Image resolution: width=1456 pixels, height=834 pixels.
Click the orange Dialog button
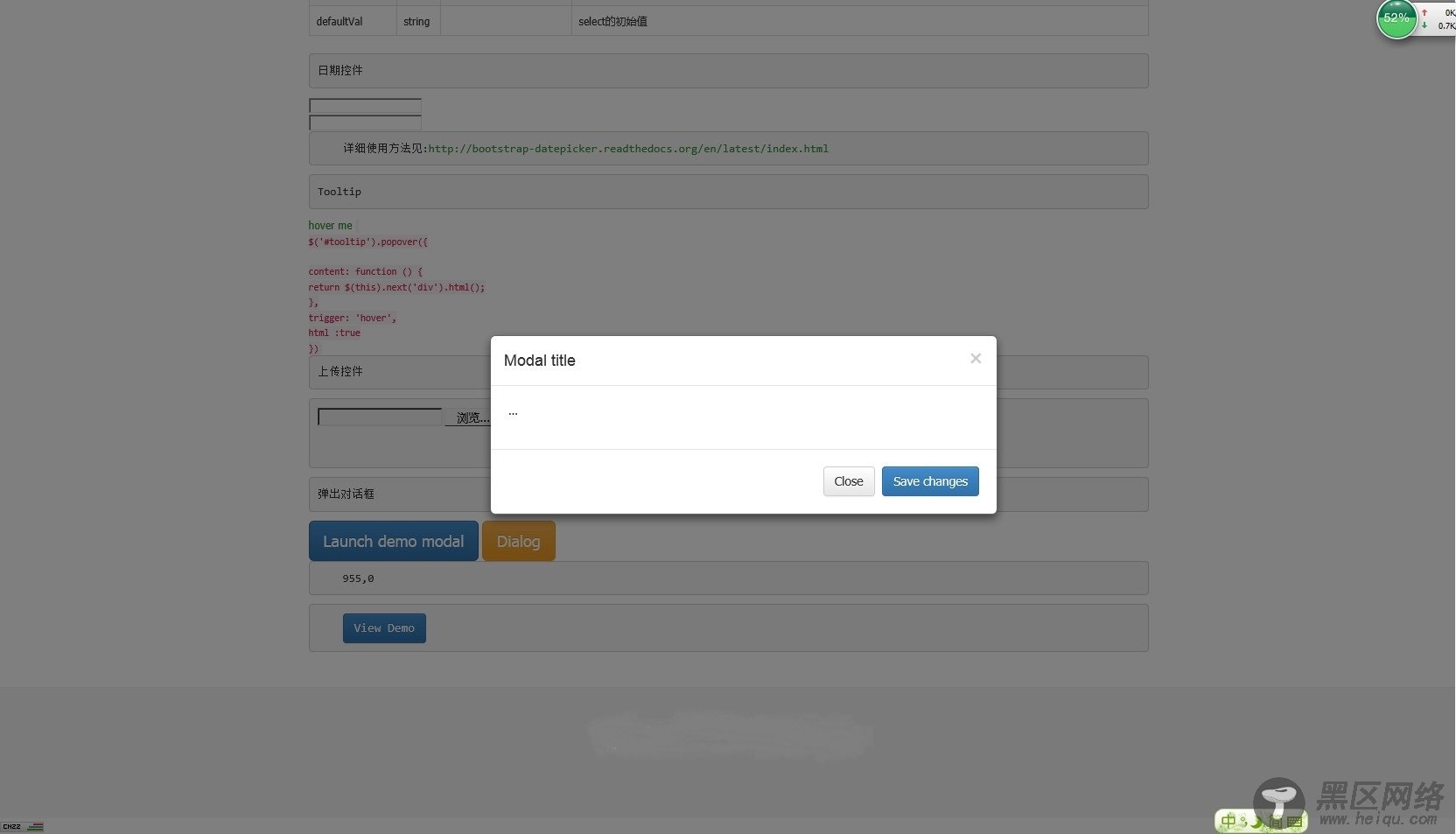point(519,541)
